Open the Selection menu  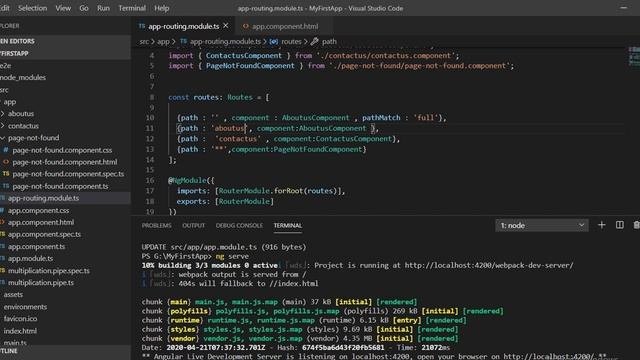pos(32,8)
